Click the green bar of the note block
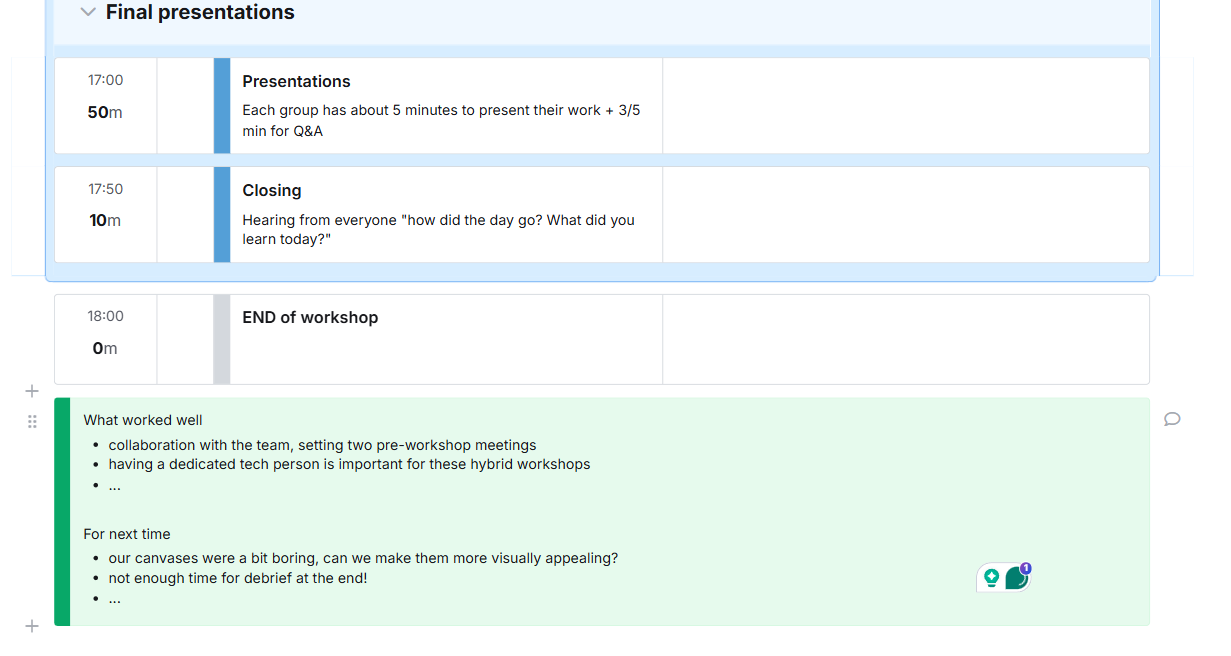 tap(62, 511)
